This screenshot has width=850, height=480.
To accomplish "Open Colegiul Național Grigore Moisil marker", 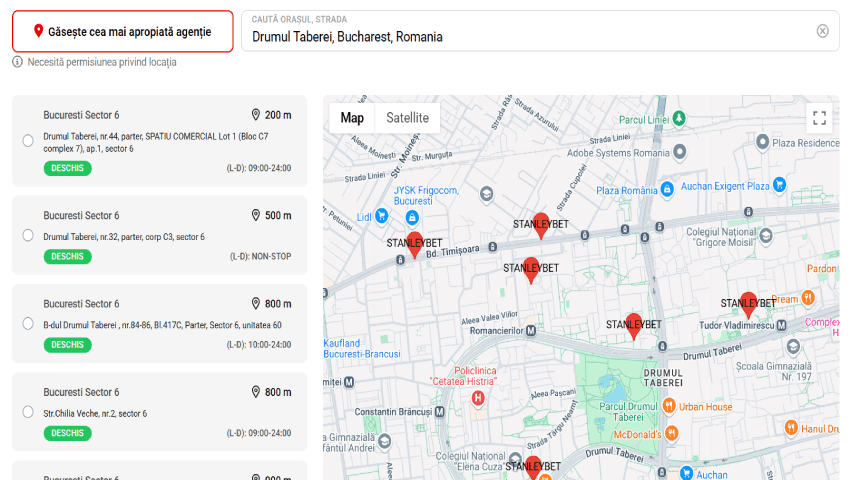I will [x=765, y=235].
